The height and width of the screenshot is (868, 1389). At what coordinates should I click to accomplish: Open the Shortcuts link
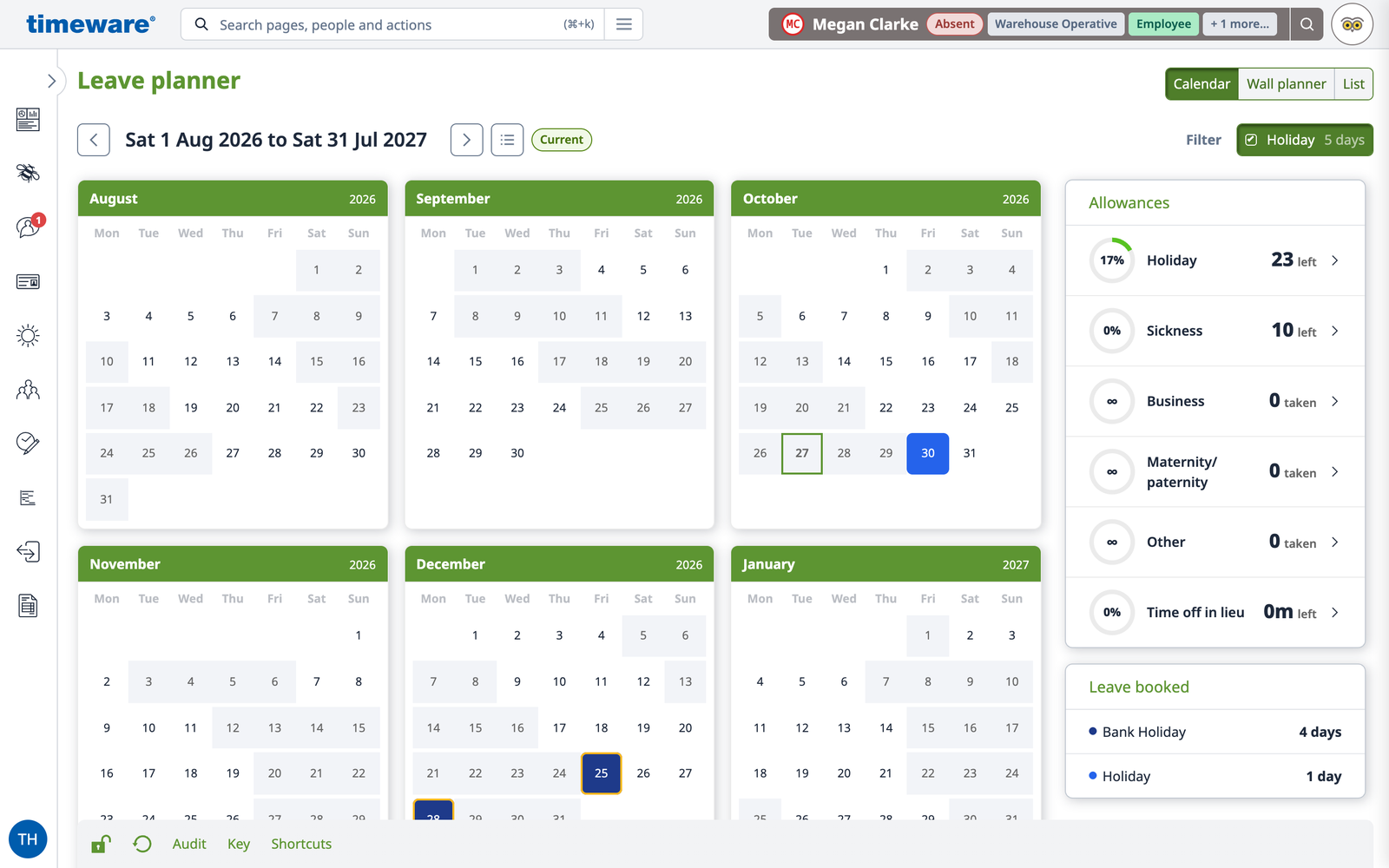pos(301,844)
